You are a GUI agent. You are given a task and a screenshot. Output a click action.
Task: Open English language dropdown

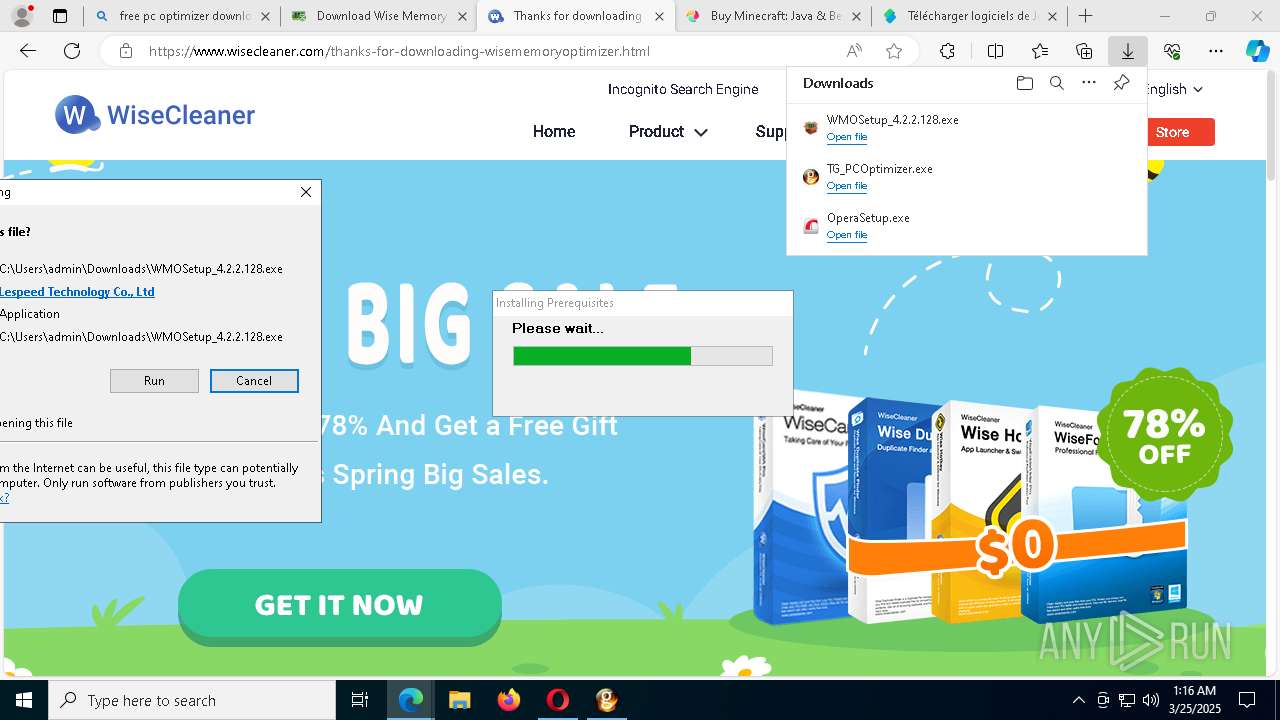(x=1175, y=89)
